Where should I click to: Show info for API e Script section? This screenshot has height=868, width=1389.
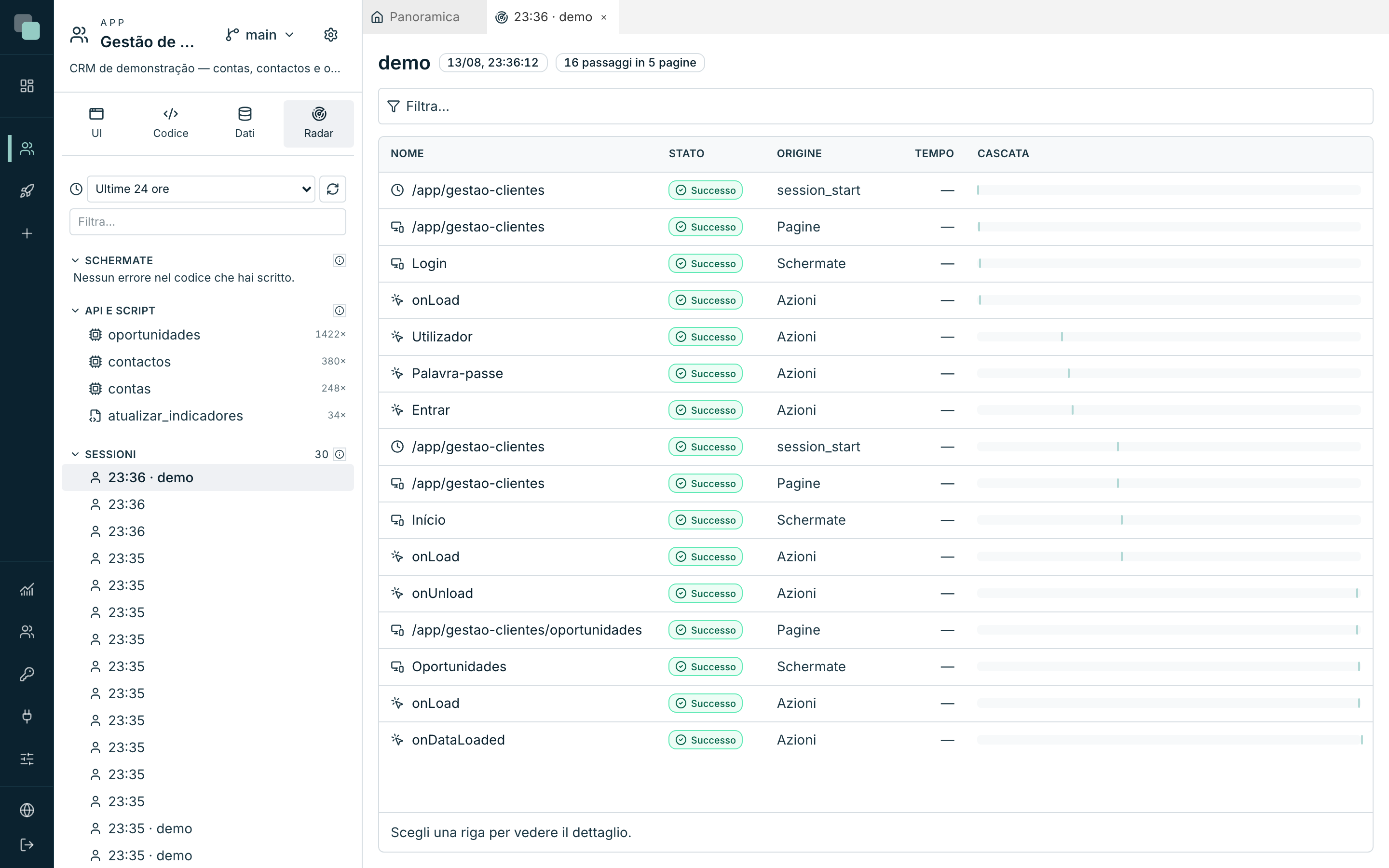[340, 311]
